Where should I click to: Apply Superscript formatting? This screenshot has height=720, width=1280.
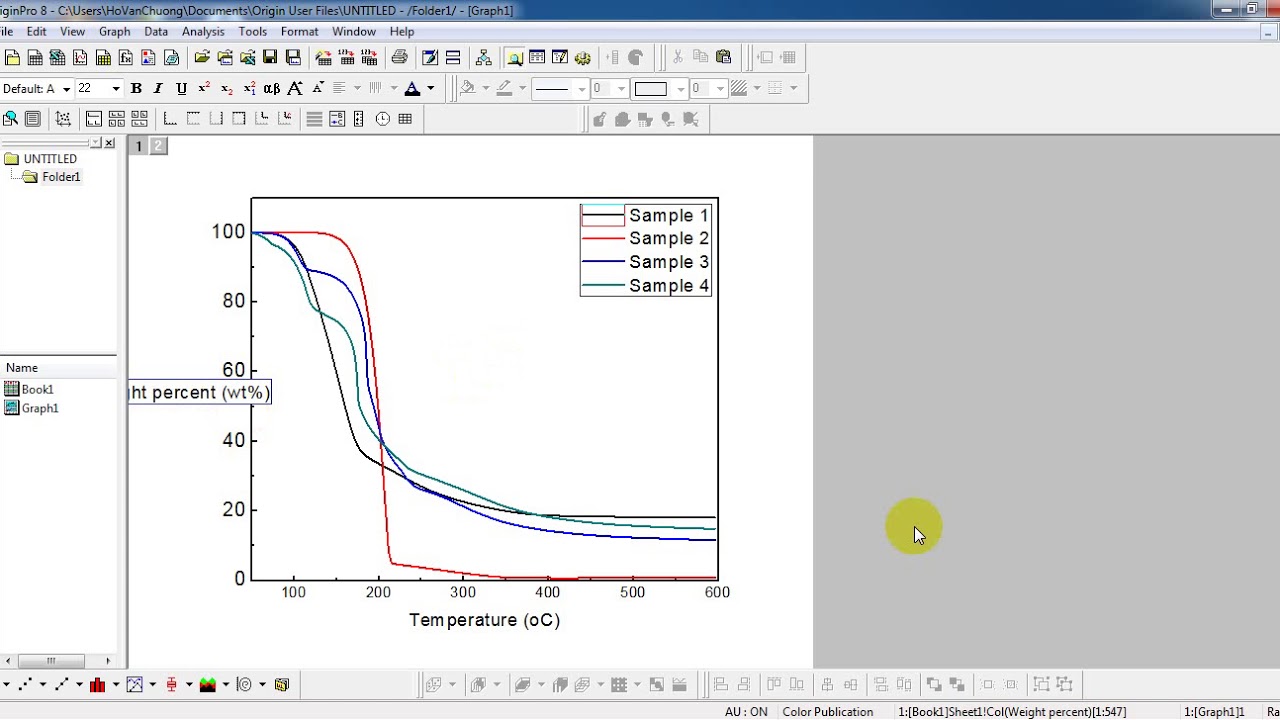click(x=204, y=89)
